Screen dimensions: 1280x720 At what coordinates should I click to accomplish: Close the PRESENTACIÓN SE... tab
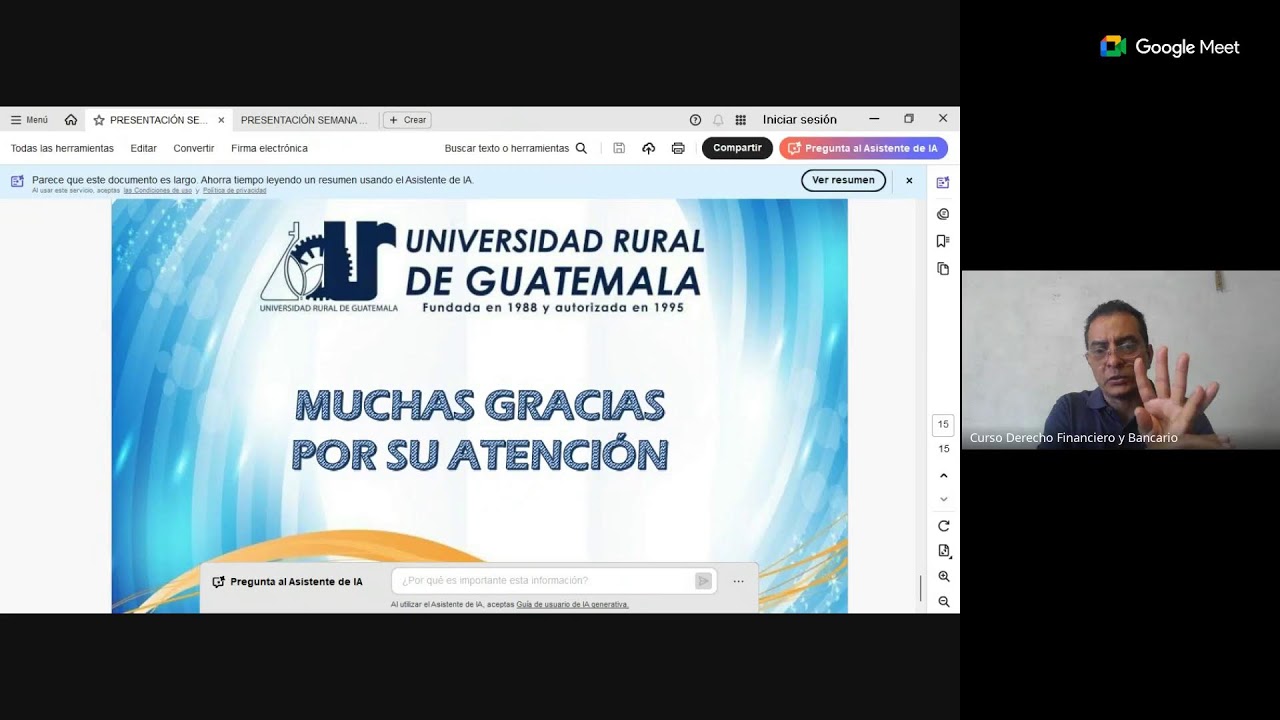(221, 120)
